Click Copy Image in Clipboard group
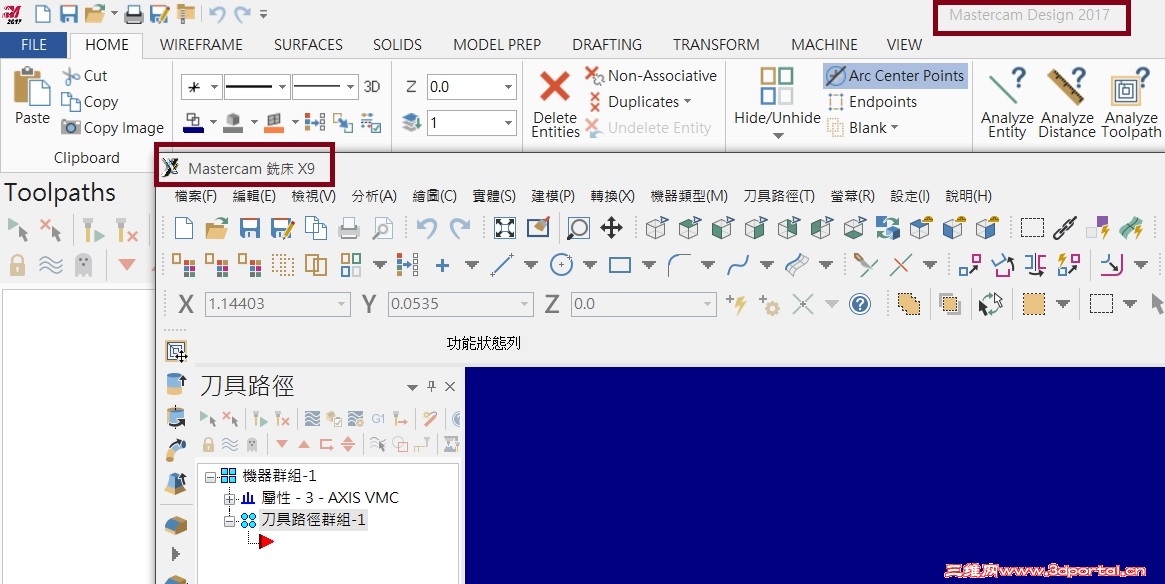1165x584 pixels. pyautogui.click(x=113, y=128)
